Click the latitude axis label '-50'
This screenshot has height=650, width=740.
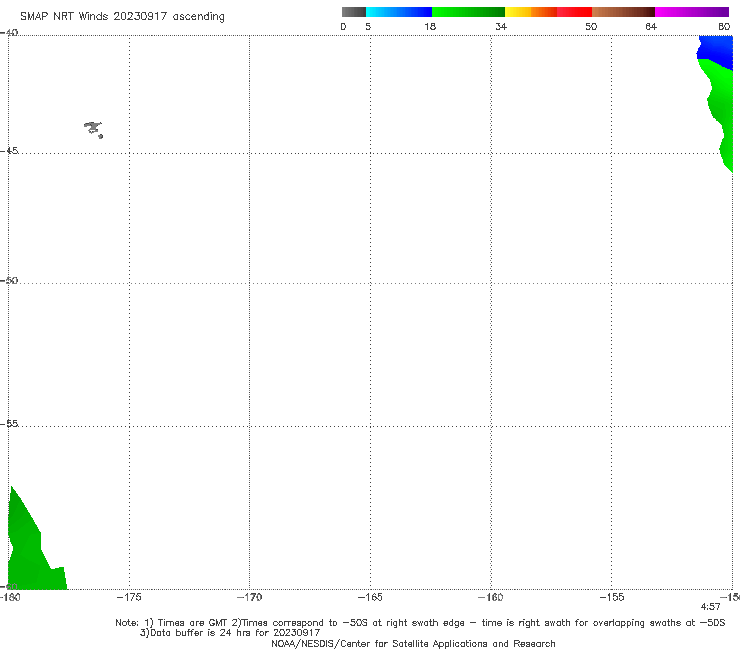[x=9, y=281]
